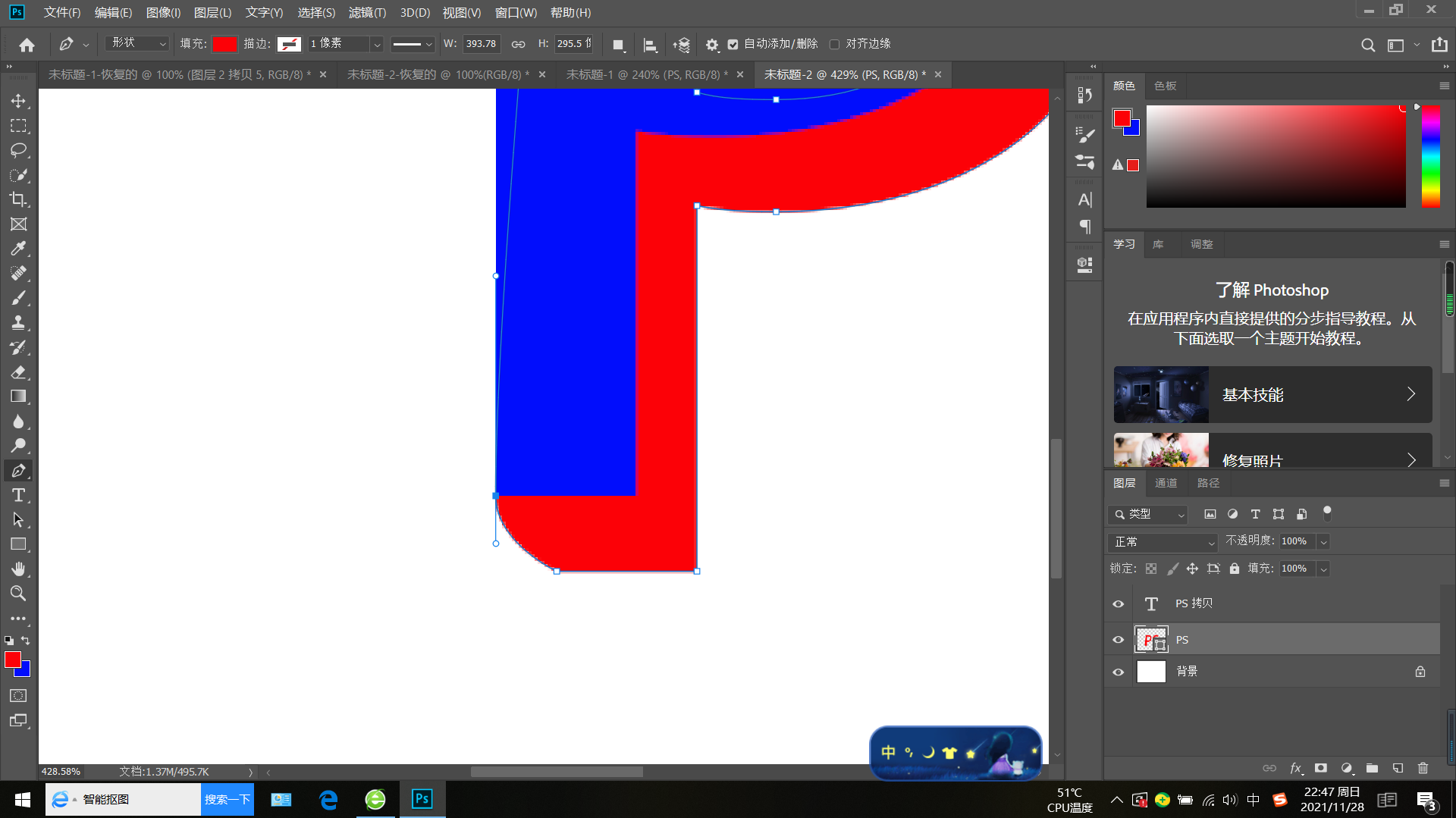Select the Eraser tool
1456x818 pixels.
point(18,372)
